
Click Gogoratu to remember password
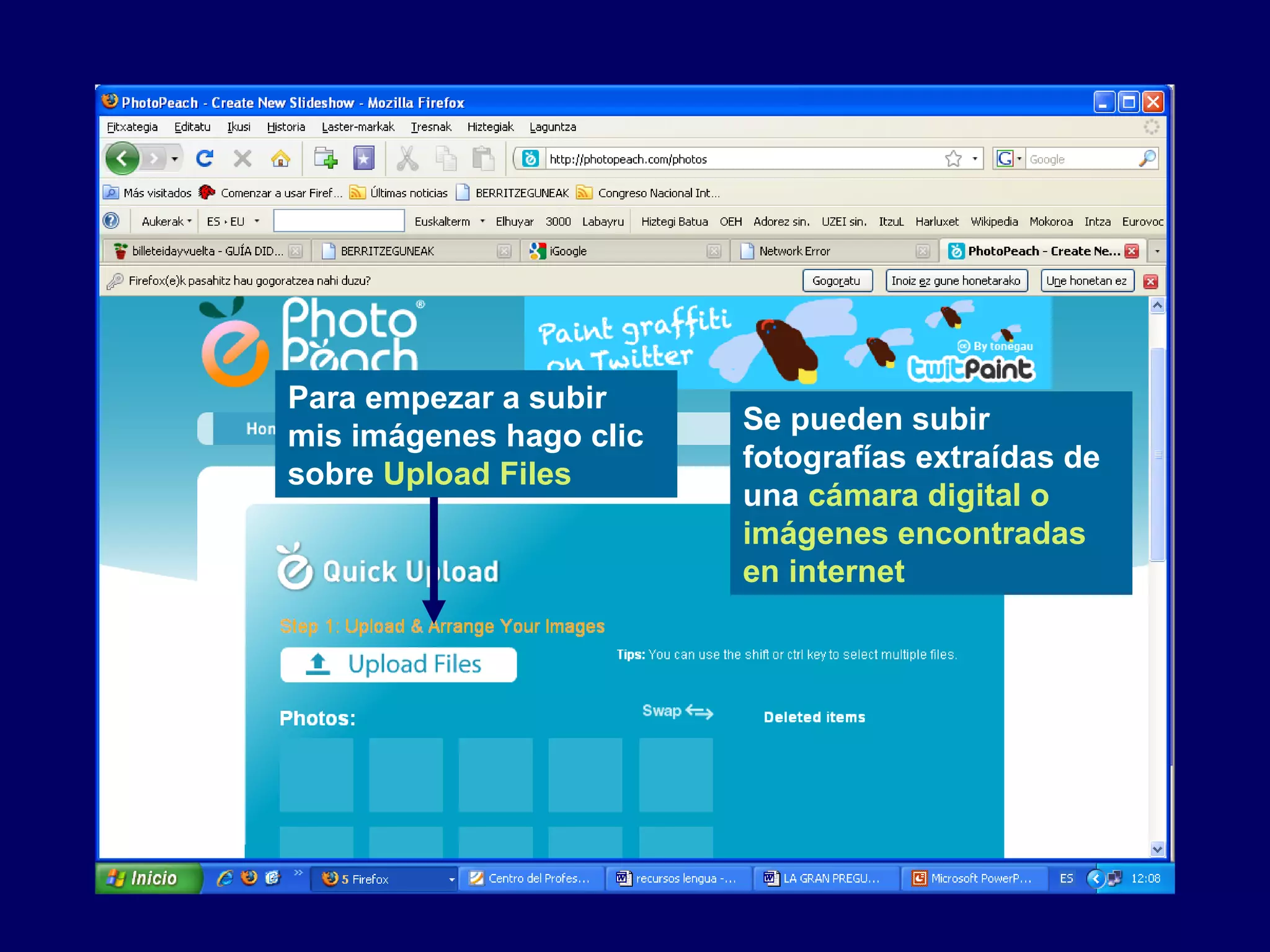(x=837, y=281)
